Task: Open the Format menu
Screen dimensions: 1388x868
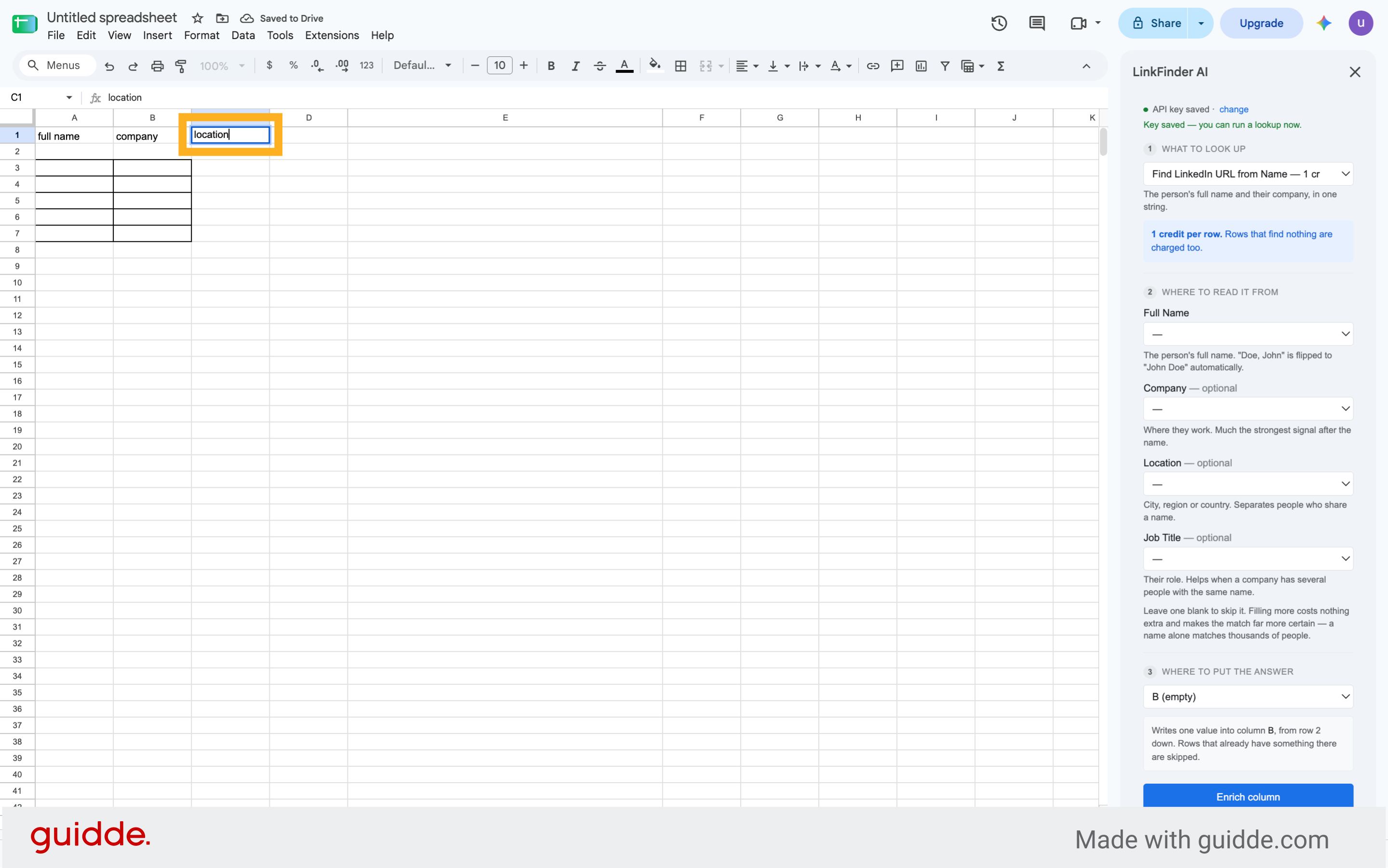Action: coord(201,36)
